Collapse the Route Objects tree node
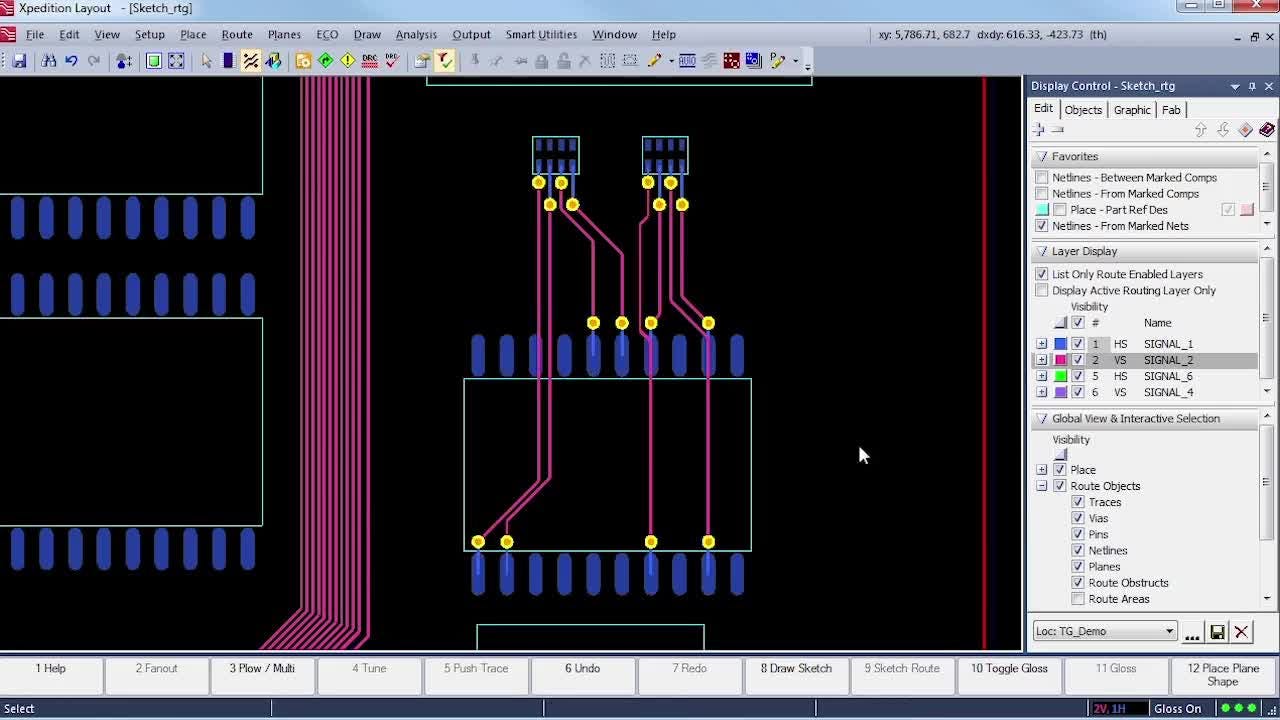 (1042, 486)
